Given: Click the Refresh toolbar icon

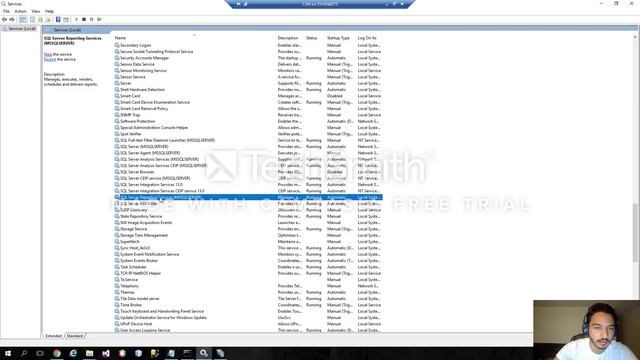Looking at the screenshot, I should (x=40, y=19).
